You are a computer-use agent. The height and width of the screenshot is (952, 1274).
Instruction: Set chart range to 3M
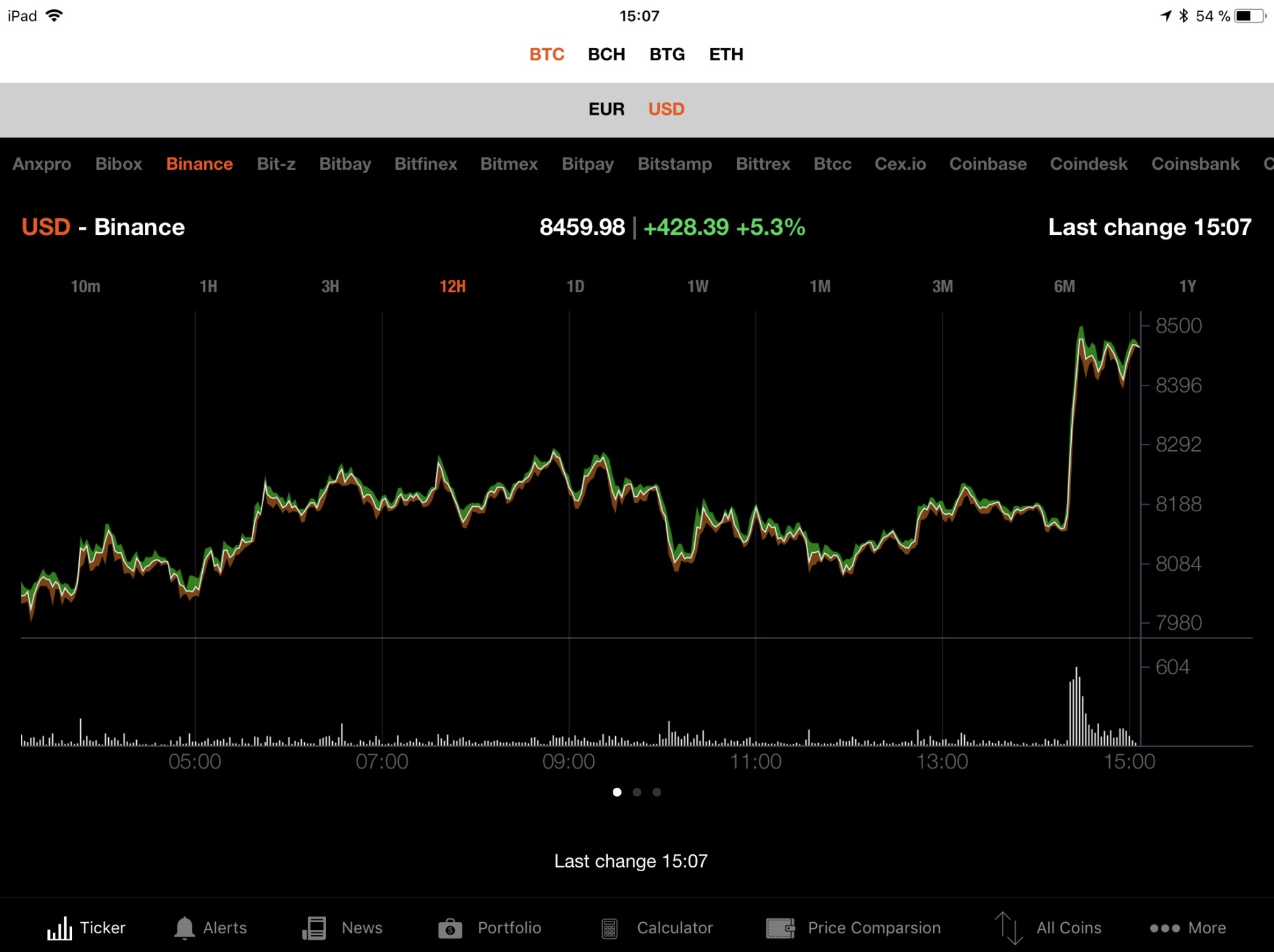tap(942, 287)
